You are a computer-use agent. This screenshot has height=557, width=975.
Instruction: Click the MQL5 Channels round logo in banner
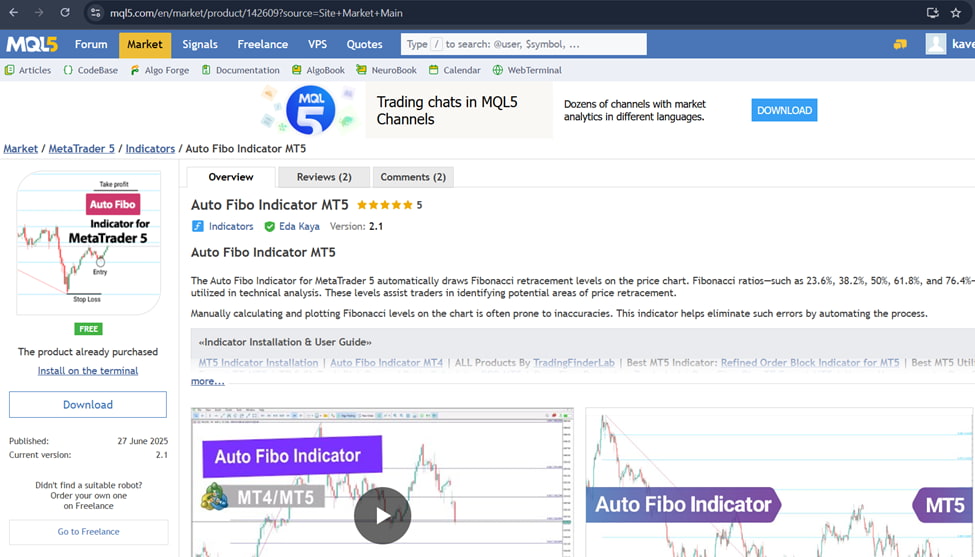tap(310, 110)
